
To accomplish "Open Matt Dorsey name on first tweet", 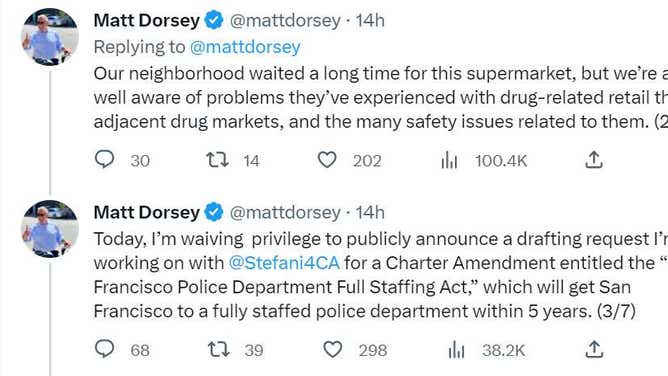I will (x=147, y=20).
